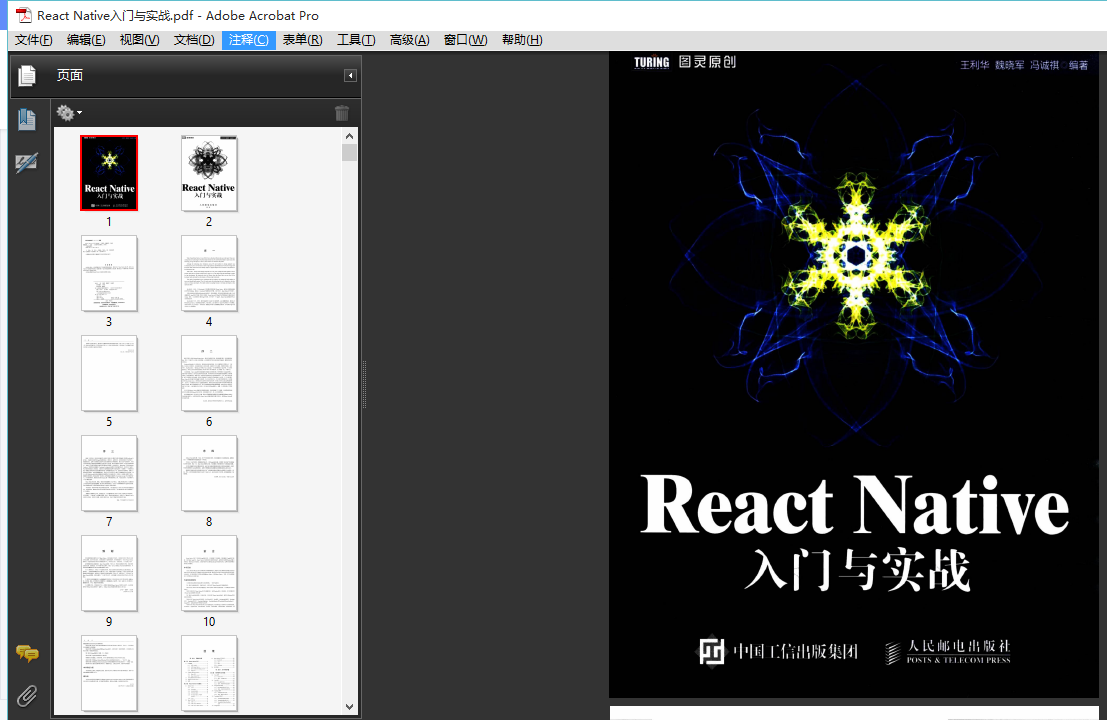Select page 3 thumbnail
The height and width of the screenshot is (720, 1107).
tap(109, 274)
